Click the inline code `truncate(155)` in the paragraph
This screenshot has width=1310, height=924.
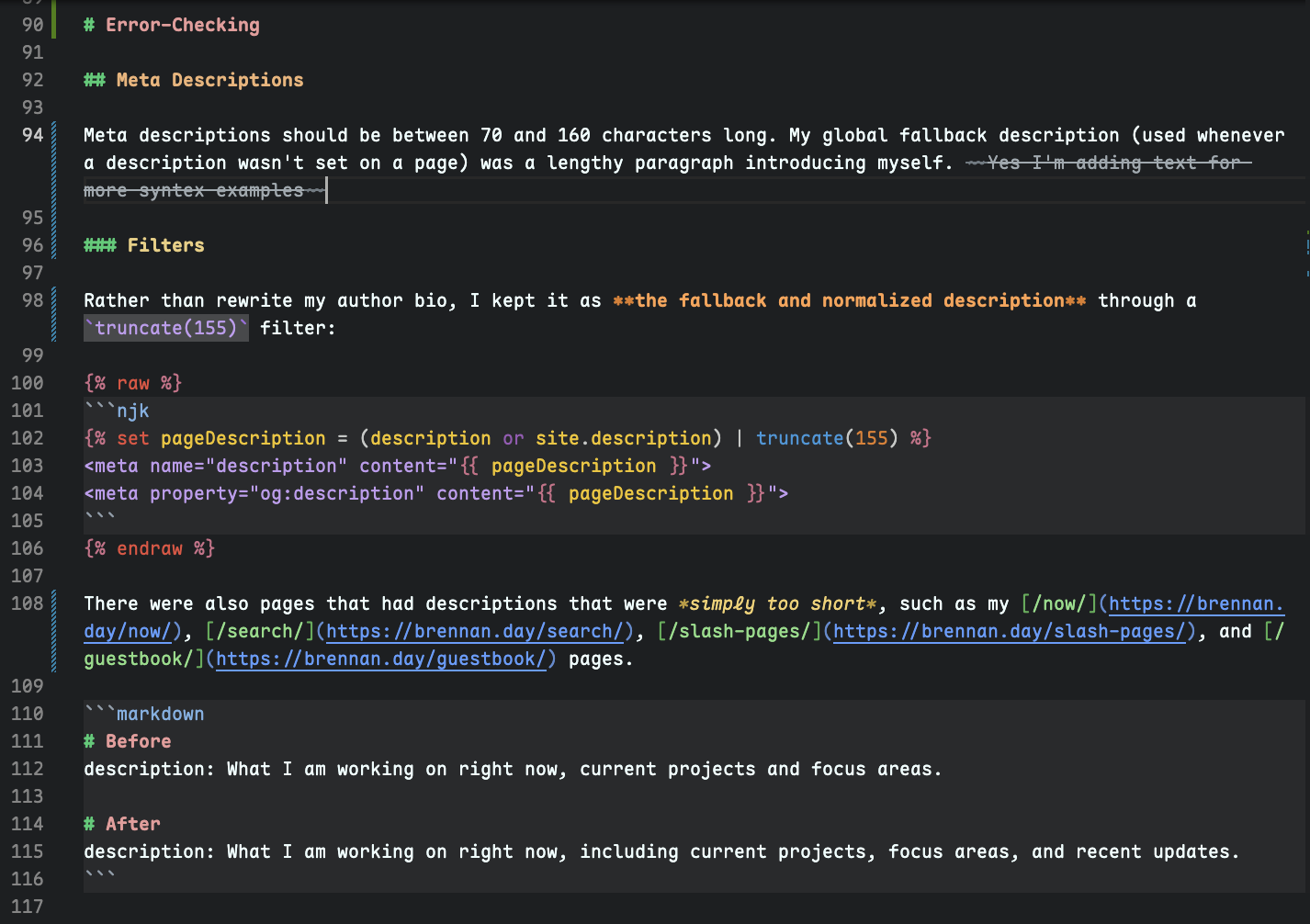point(166,328)
